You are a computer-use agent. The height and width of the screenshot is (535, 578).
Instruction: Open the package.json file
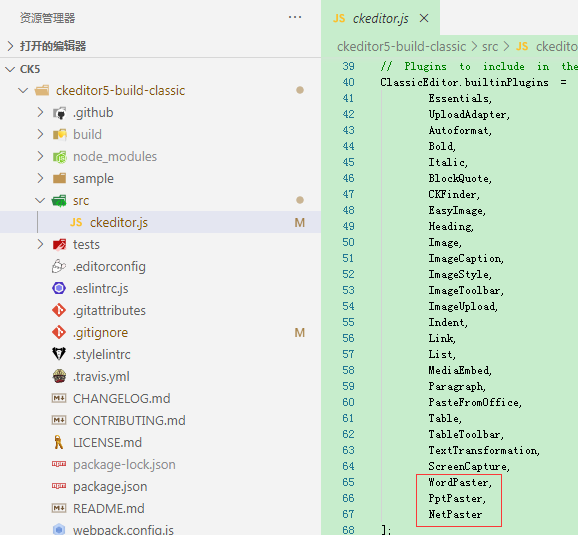click(x=110, y=487)
